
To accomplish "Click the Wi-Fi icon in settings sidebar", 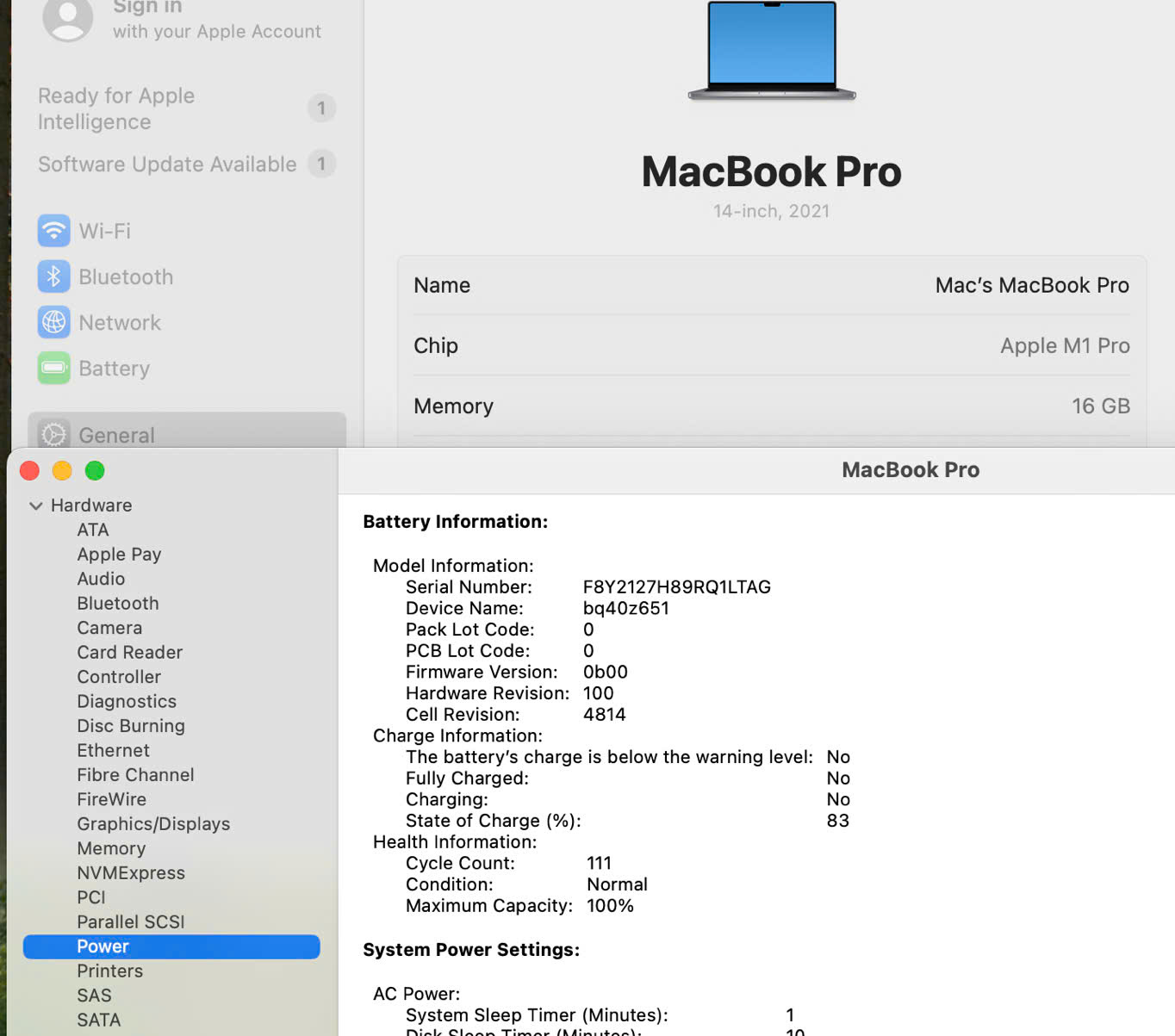I will coord(53,231).
